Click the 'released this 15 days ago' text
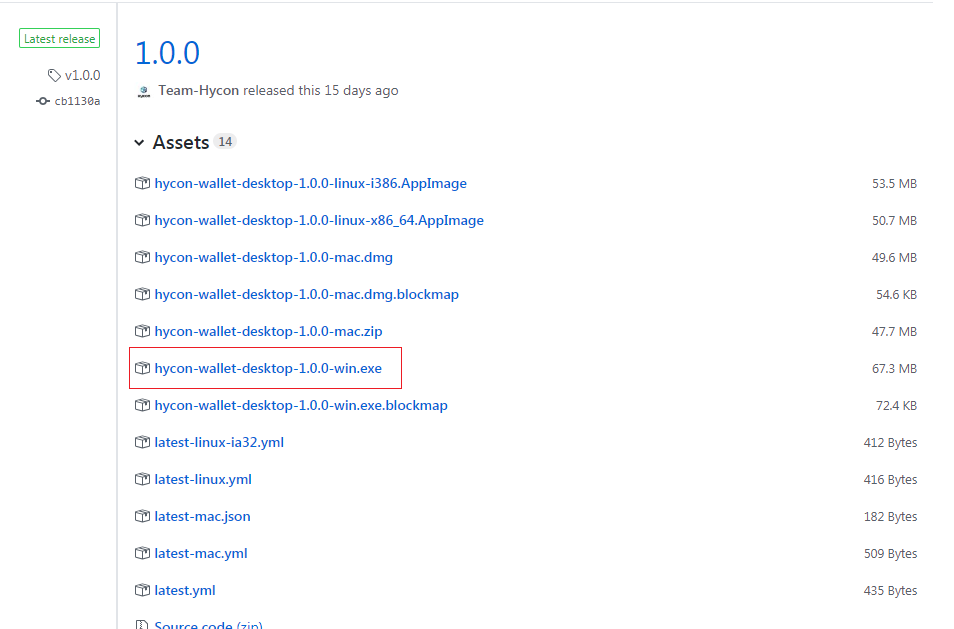954x629 pixels. (321, 91)
